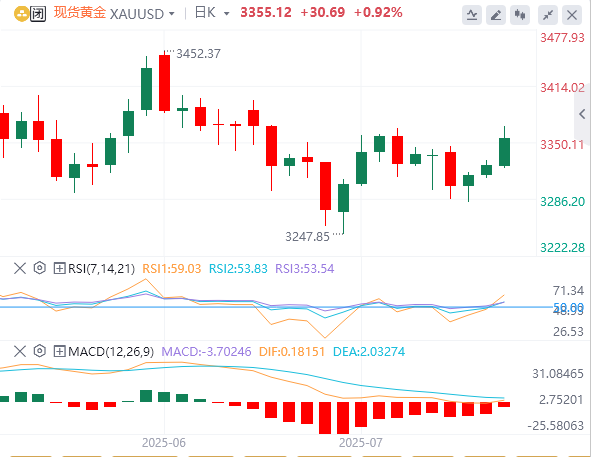Screen dimensions: 591x457
Task: Click the 71.34 RSI scale label
Action: tap(568, 291)
